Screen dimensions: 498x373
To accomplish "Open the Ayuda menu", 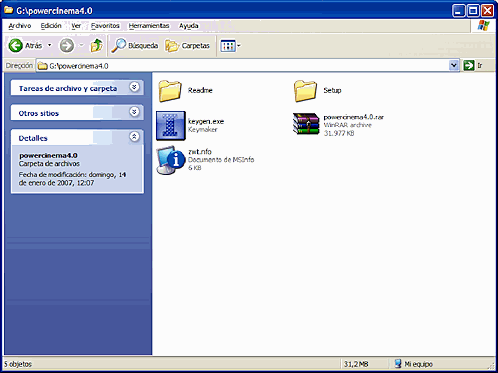I will tap(189, 26).
